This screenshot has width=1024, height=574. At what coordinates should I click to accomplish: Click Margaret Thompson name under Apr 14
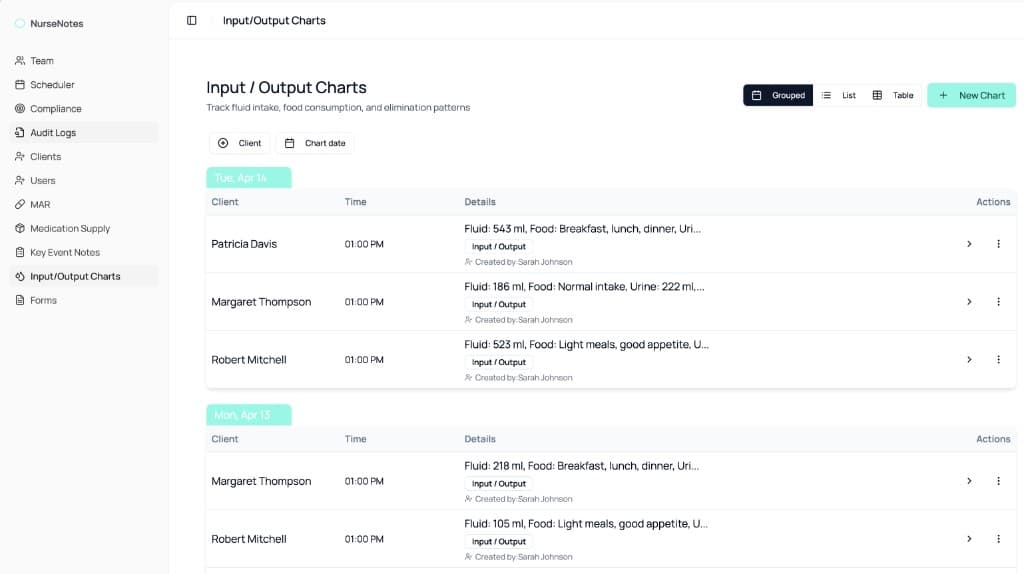click(x=261, y=302)
